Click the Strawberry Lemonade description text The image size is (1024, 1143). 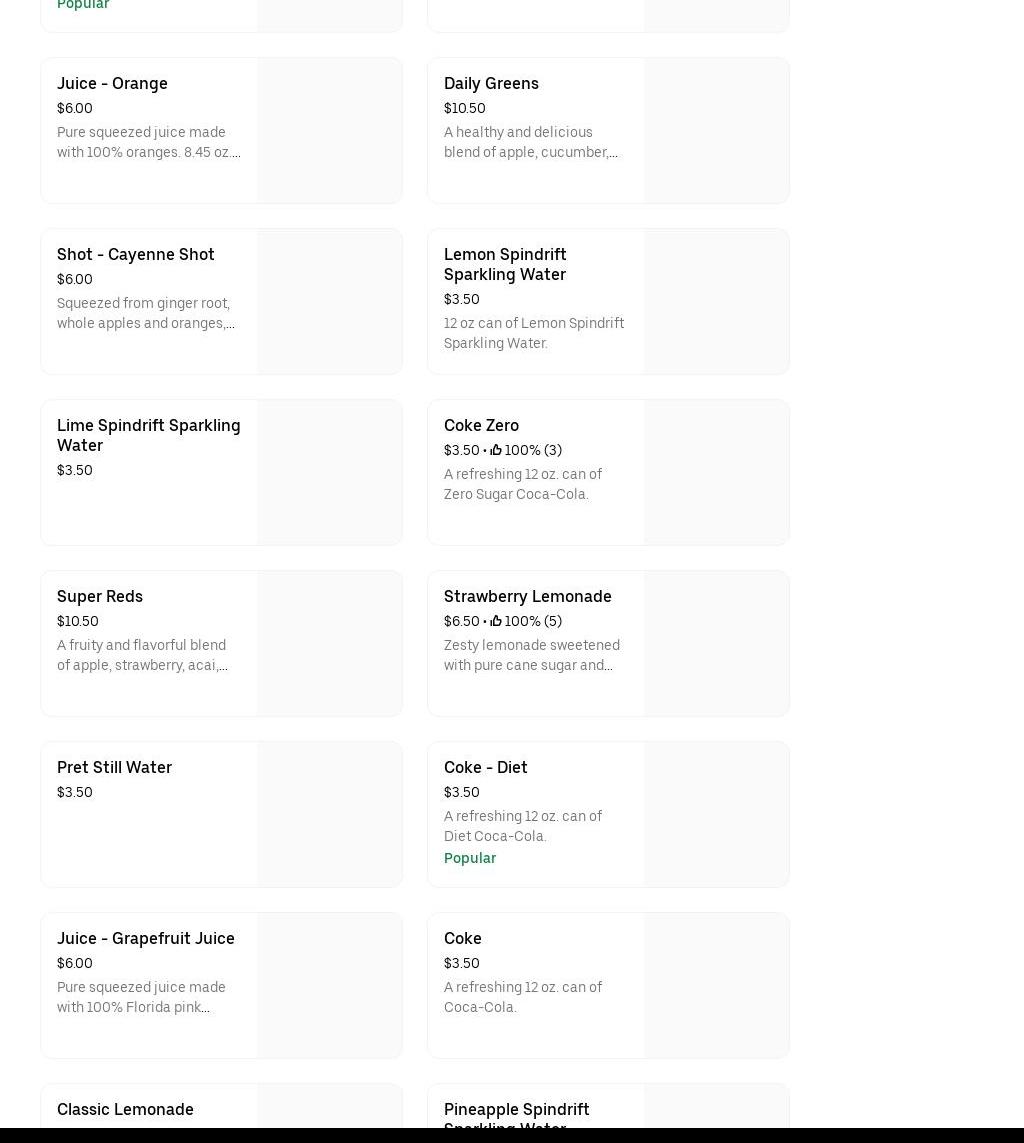click(x=531, y=655)
